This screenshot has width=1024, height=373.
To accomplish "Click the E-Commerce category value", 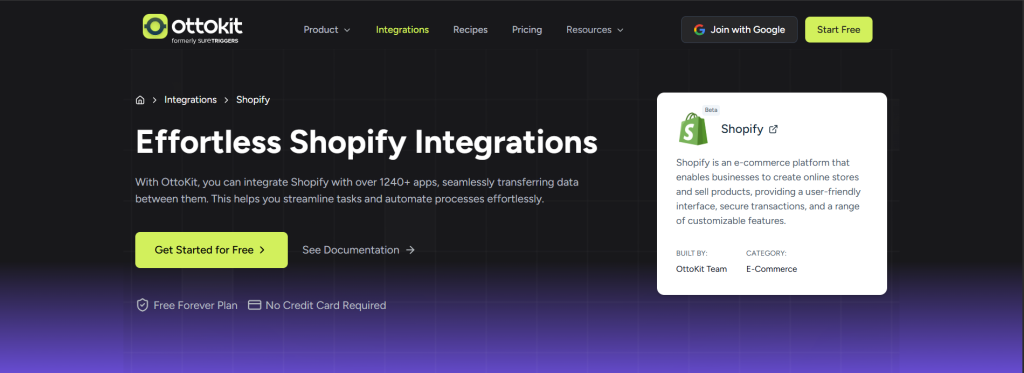I will (771, 269).
